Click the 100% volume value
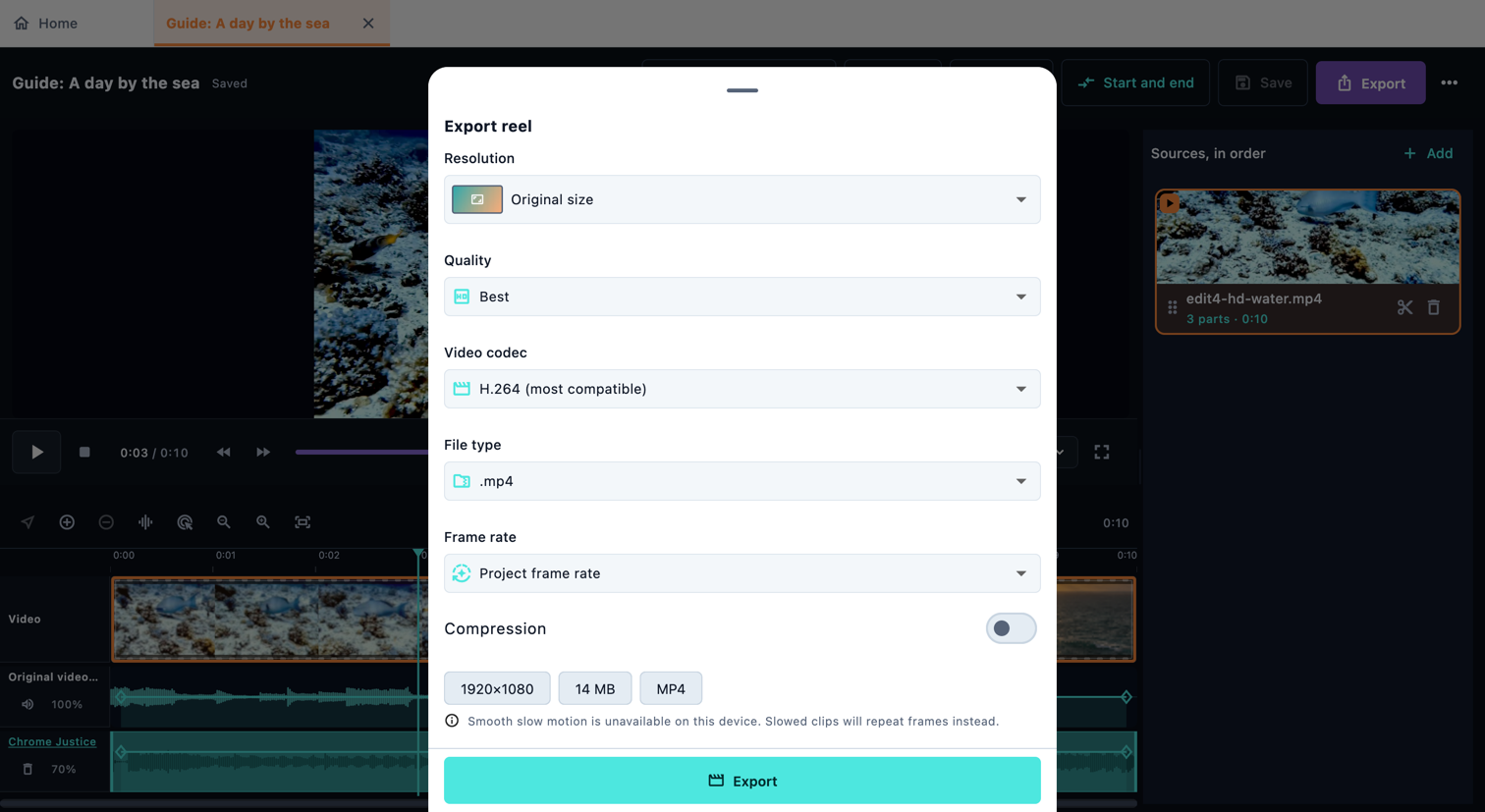The width and height of the screenshot is (1485, 812). point(67,705)
